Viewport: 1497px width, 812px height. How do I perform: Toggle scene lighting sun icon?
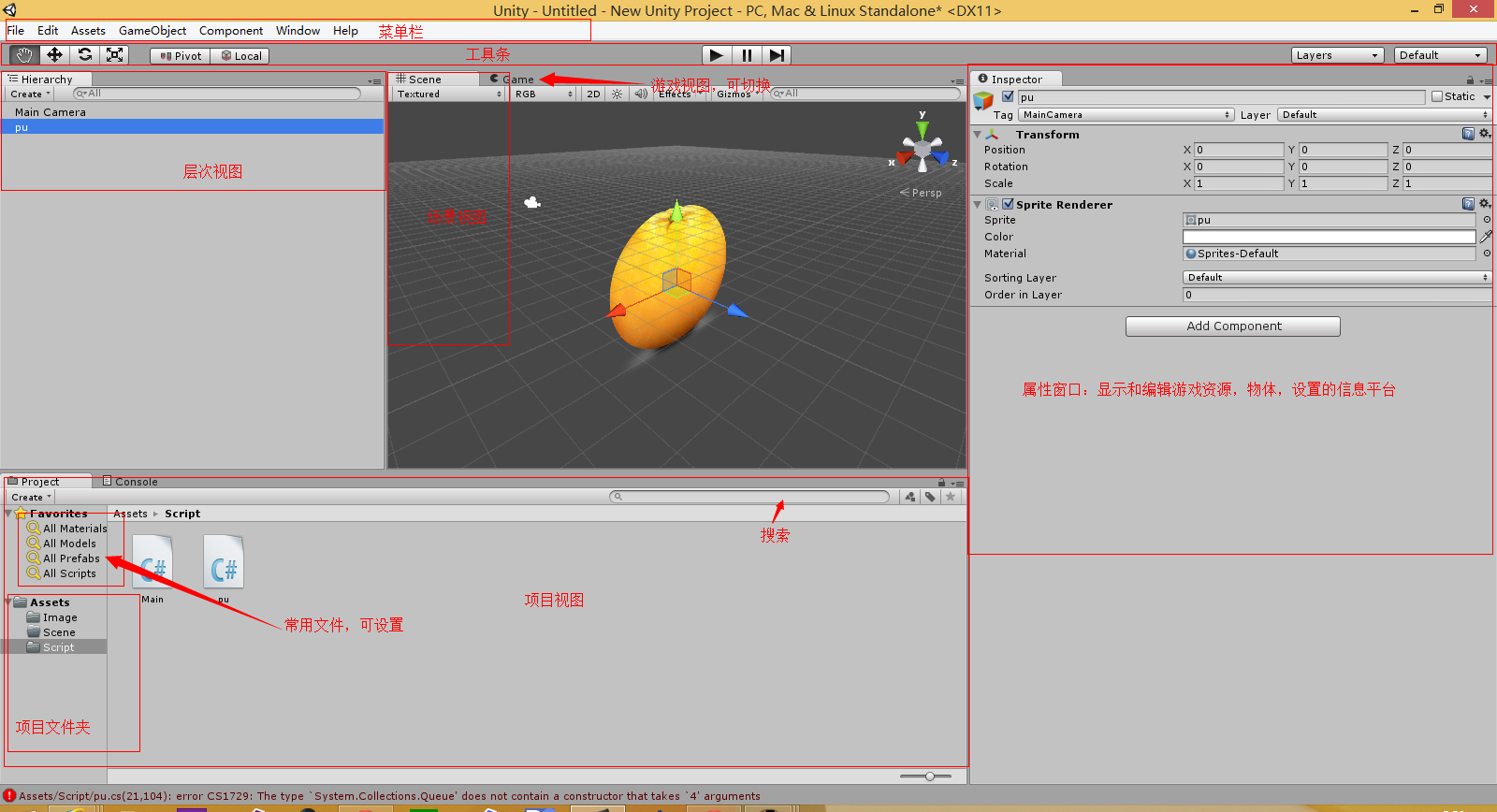617,94
